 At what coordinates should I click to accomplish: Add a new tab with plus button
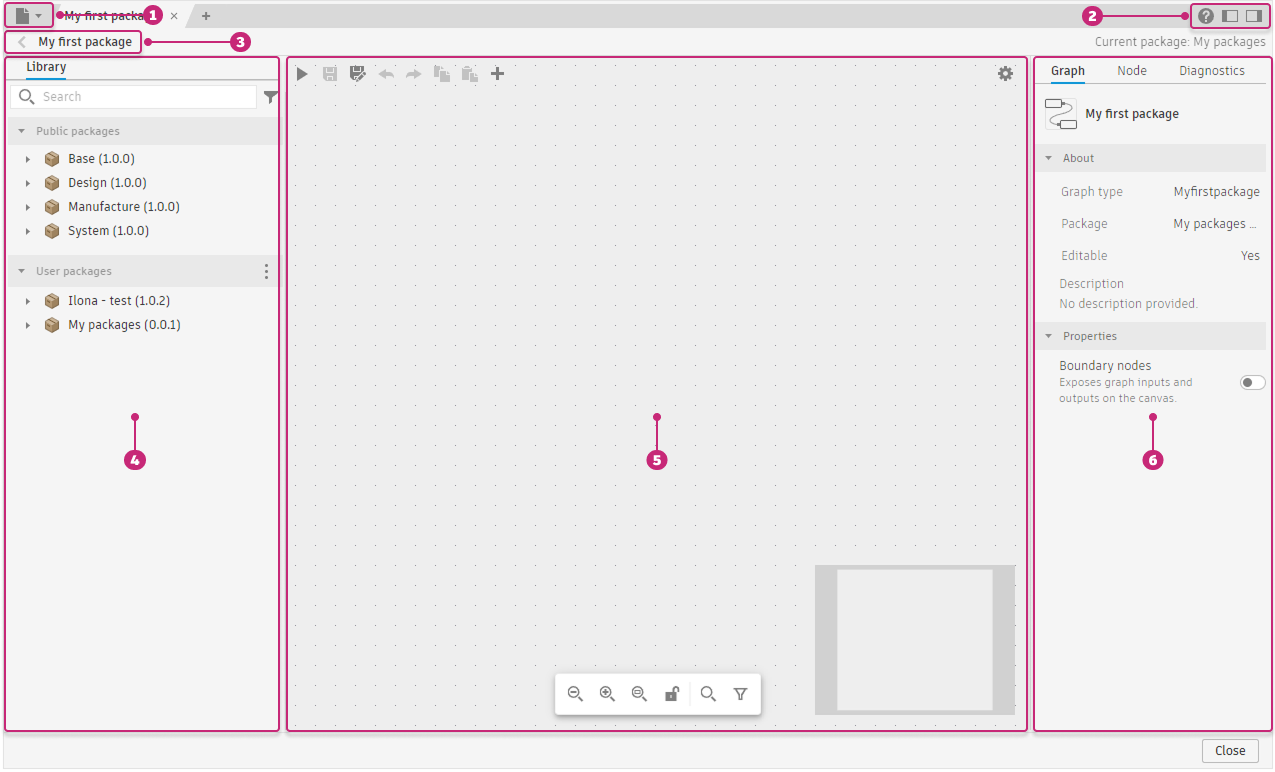click(206, 16)
